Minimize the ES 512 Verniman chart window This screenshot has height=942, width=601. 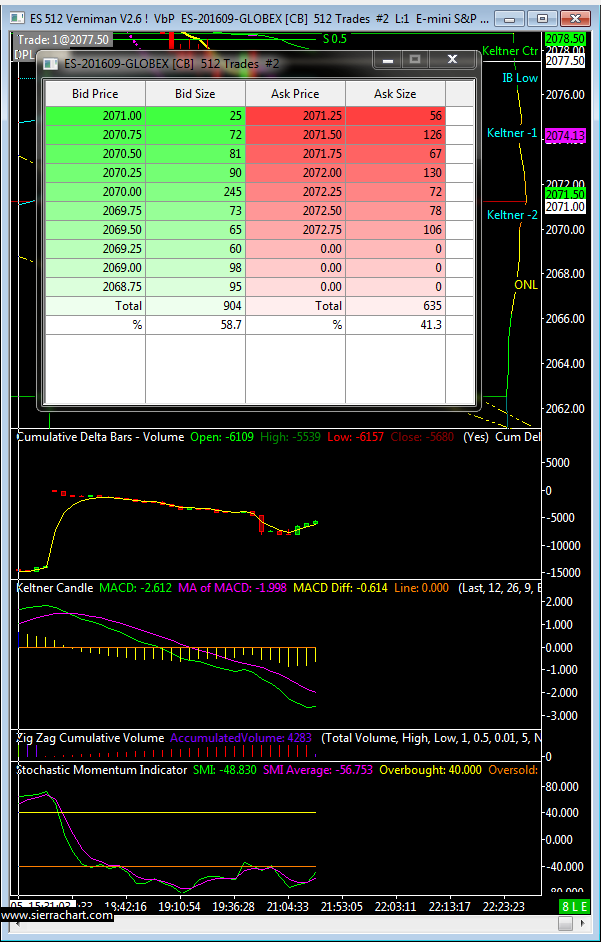pos(511,18)
